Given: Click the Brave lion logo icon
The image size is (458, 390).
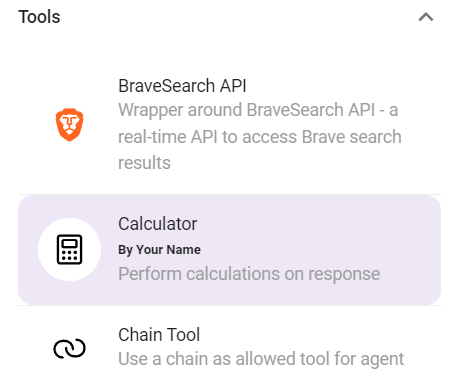Looking at the screenshot, I should [69, 124].
